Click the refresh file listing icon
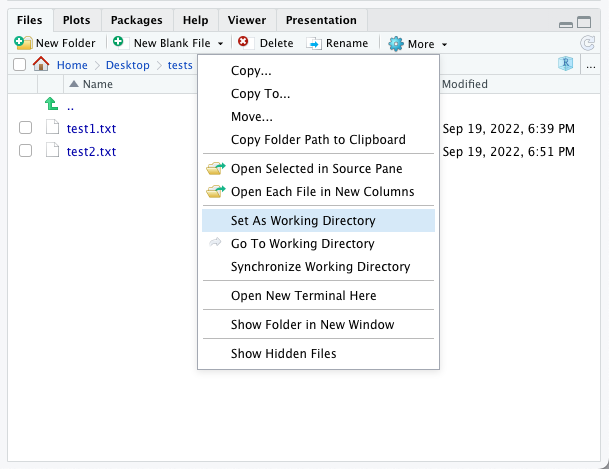The width and height of the screenshot is (609, 469). tap(588, 43)
